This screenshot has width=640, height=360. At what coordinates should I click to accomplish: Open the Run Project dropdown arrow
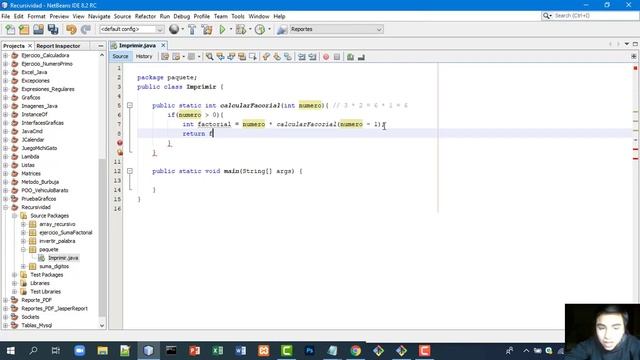point(231,29)
